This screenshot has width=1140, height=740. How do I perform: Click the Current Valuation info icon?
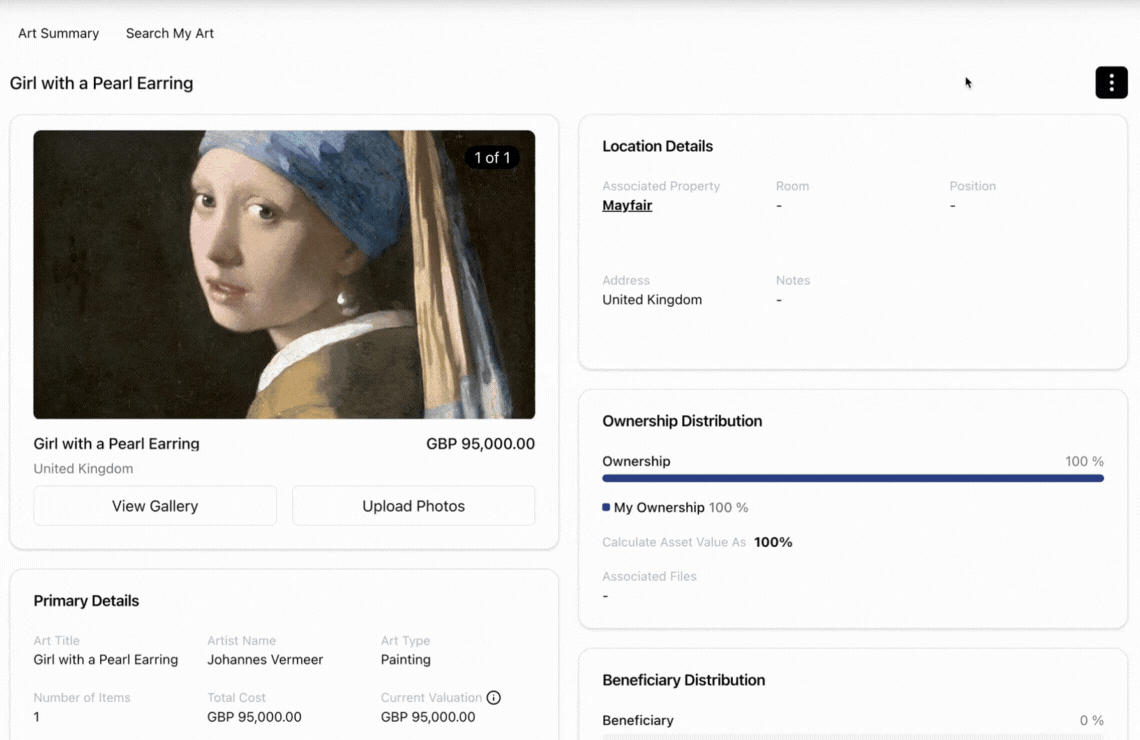(493, 697)
